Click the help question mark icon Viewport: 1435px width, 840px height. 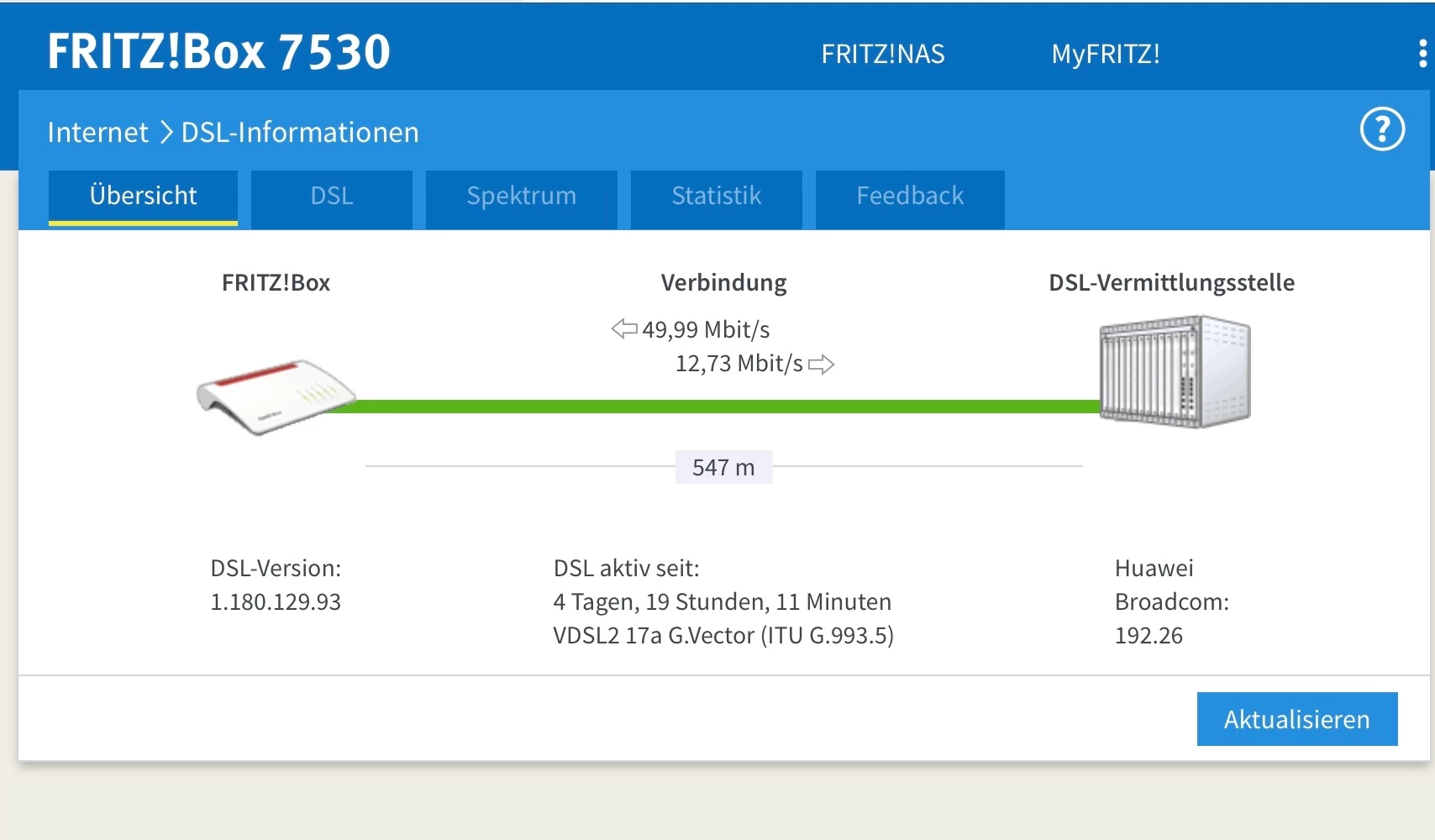coord(1382,129)
